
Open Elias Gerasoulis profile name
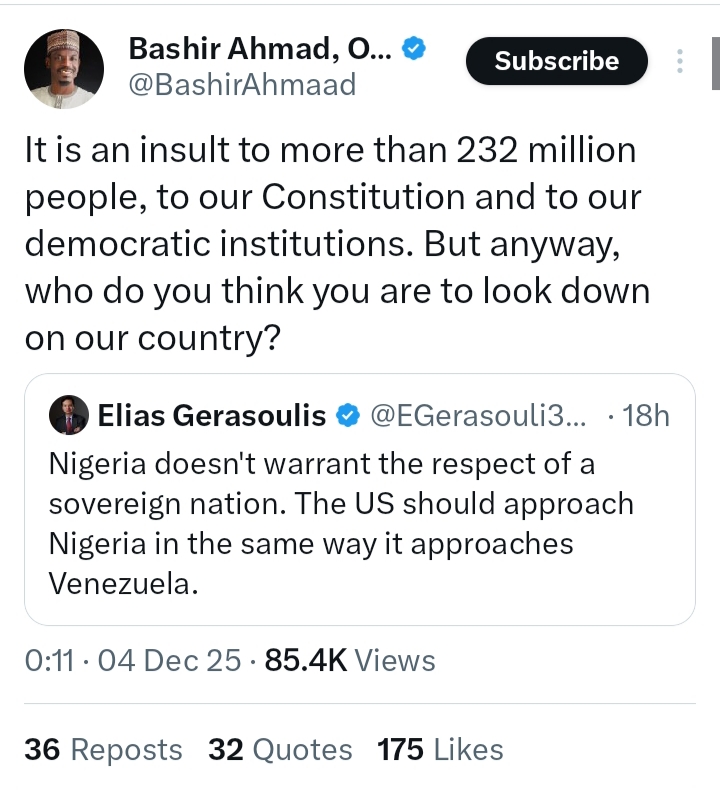pyautogui.click(x=212, y=416)
